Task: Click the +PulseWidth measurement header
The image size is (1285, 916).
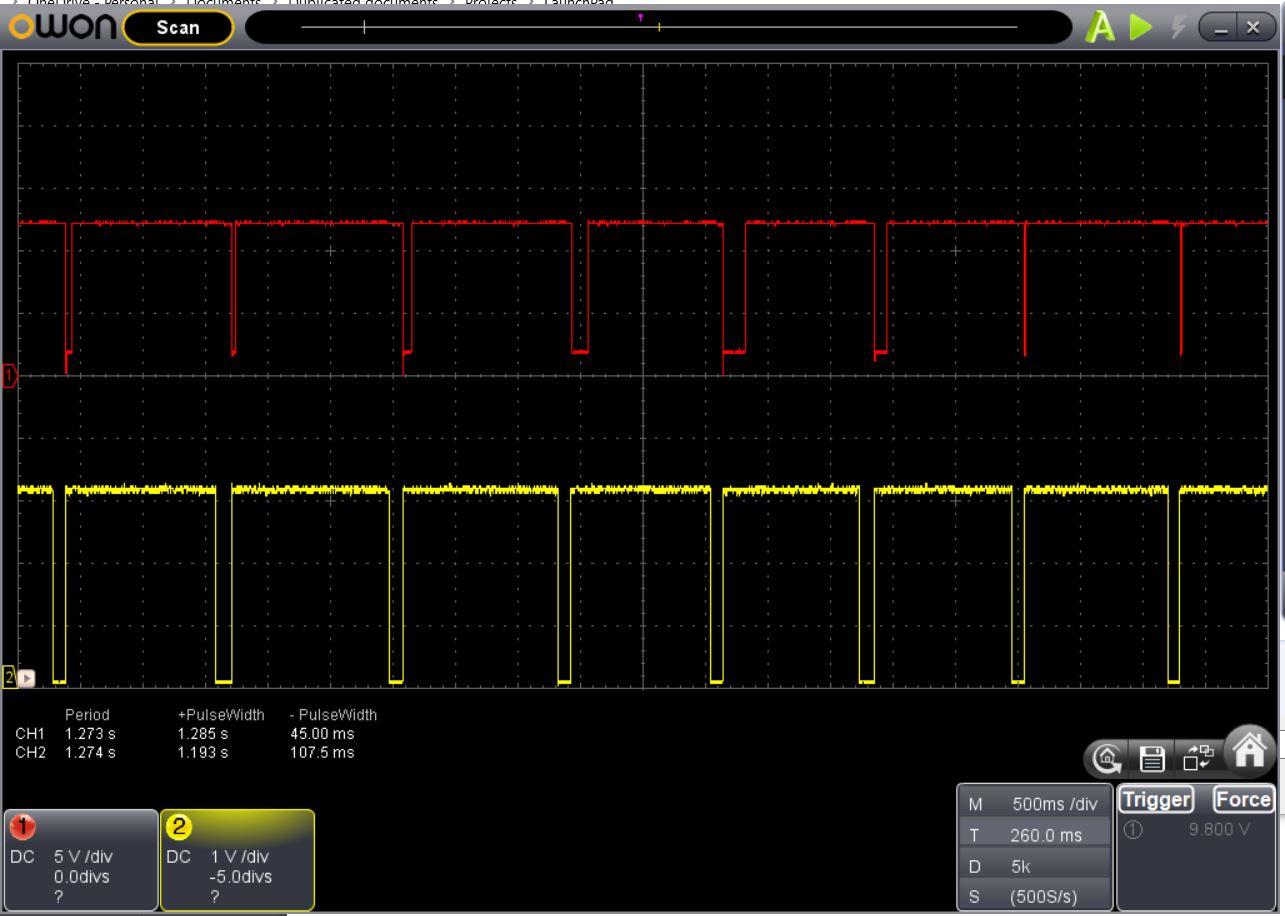Action: [221, 715]
